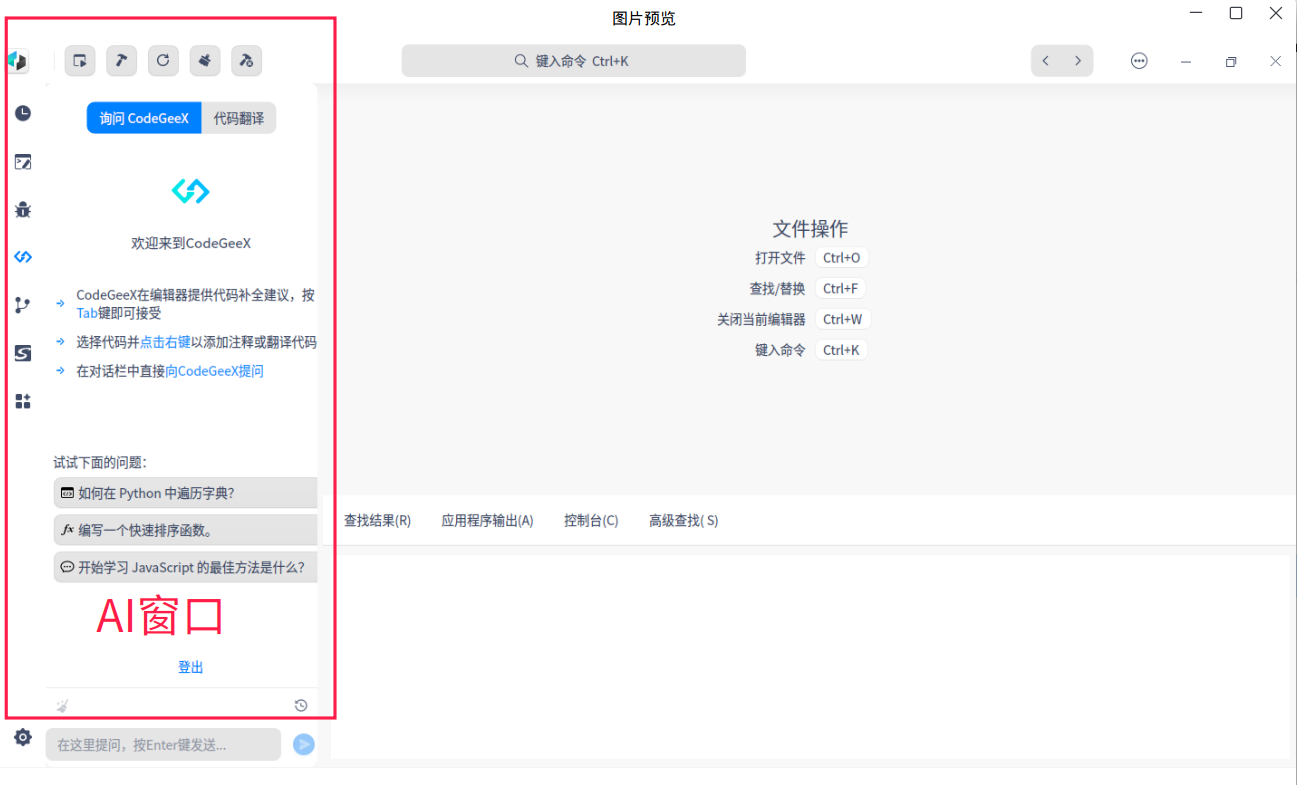Click the 试试下面的问题 label

100,462
